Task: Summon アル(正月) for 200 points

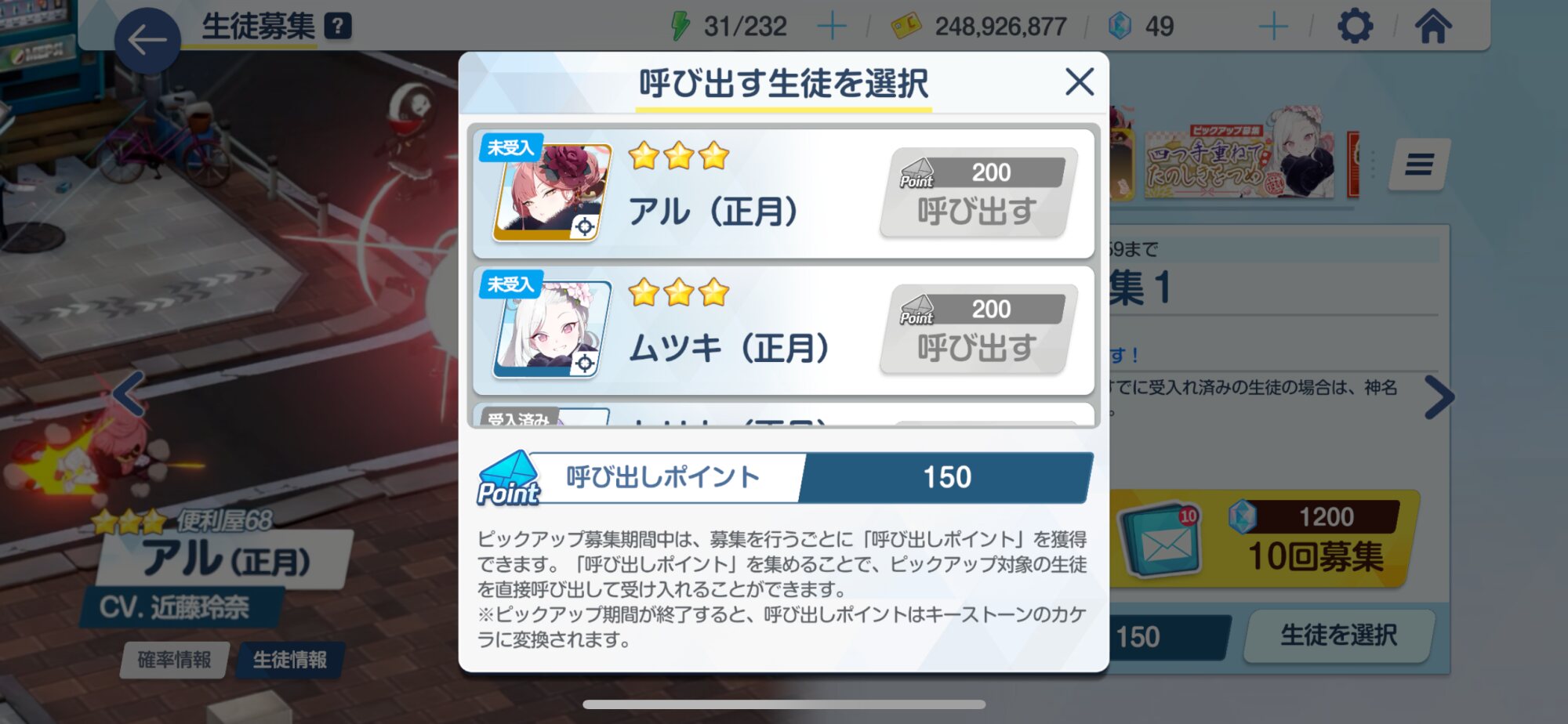Action: click(978, 193)
